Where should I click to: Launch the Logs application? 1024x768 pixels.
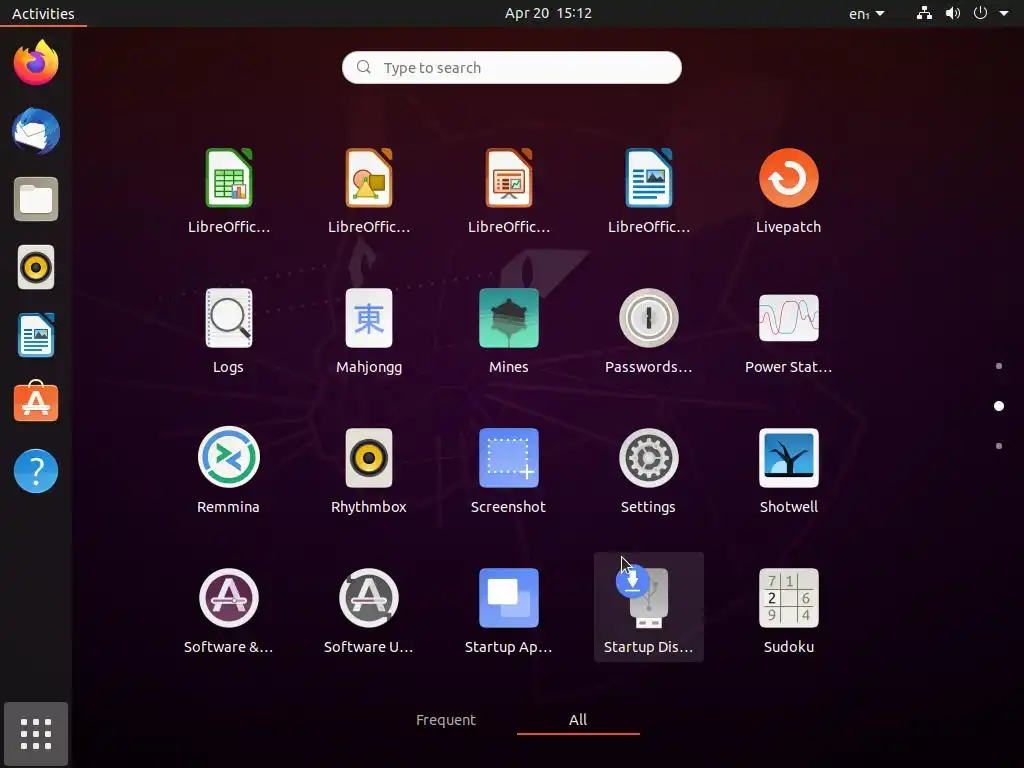click(x=229, y=318)
